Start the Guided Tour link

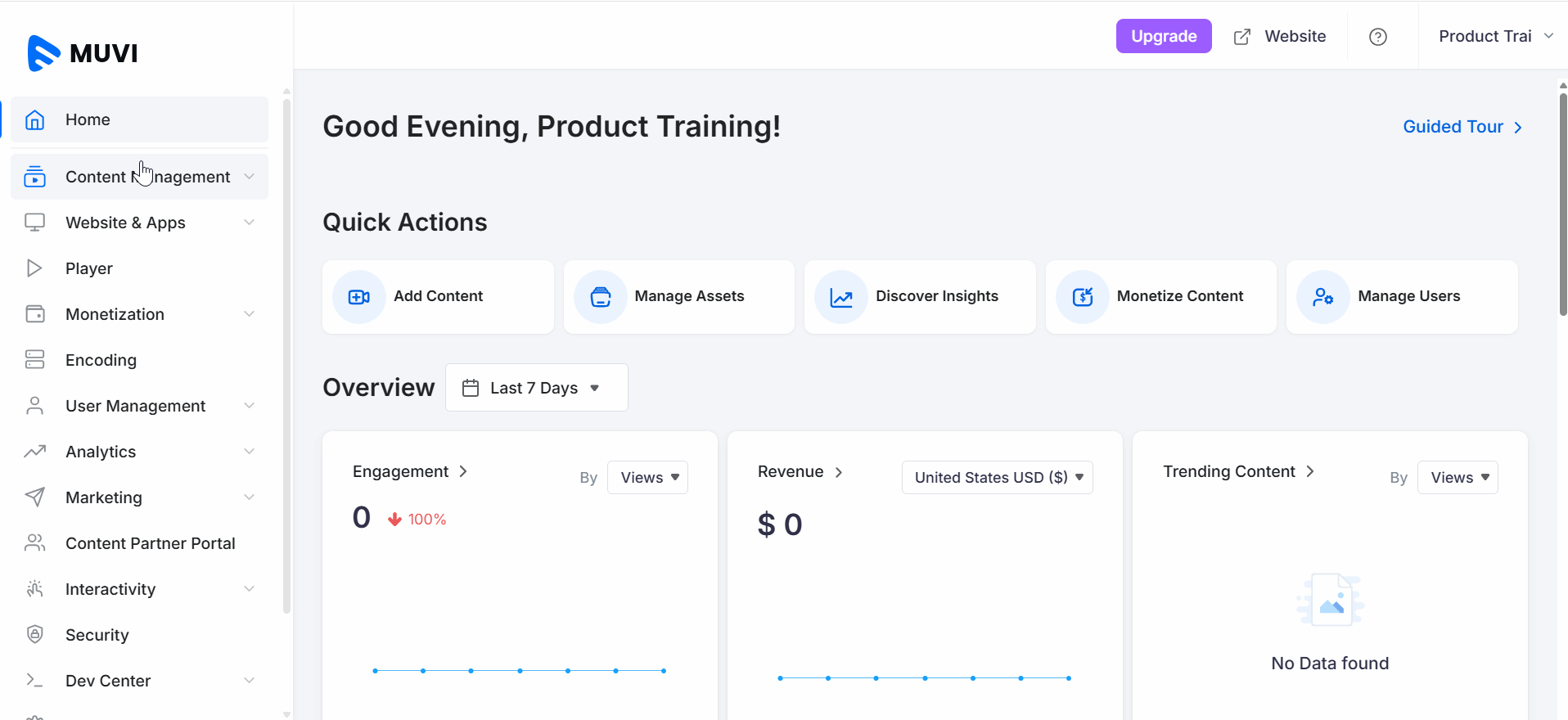click(x=1462, y=127)
